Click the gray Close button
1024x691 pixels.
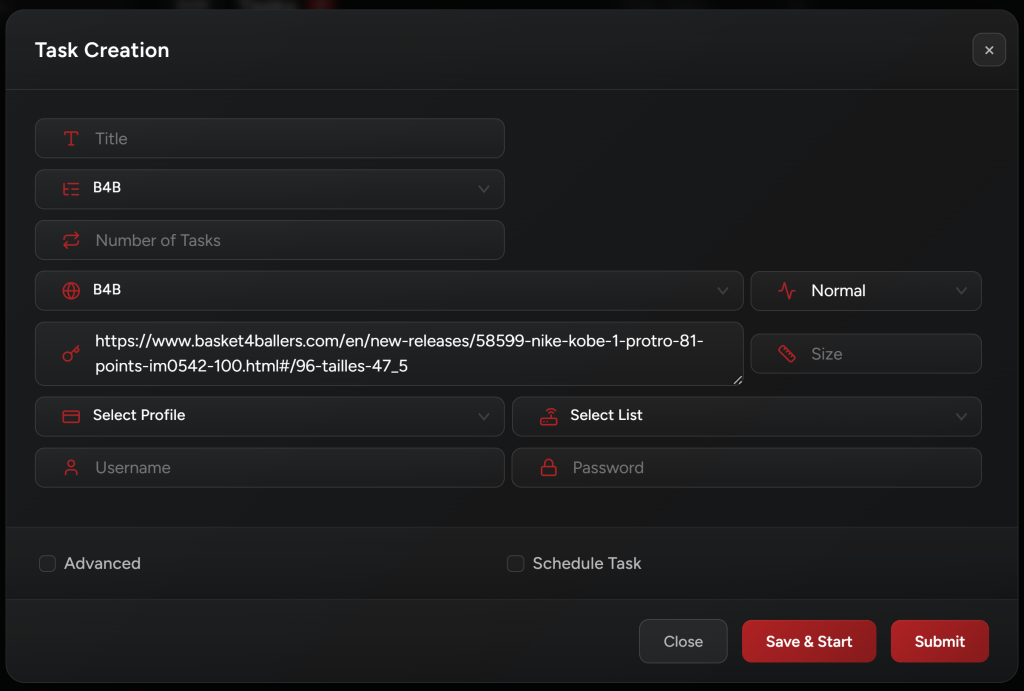coord(683,641)
